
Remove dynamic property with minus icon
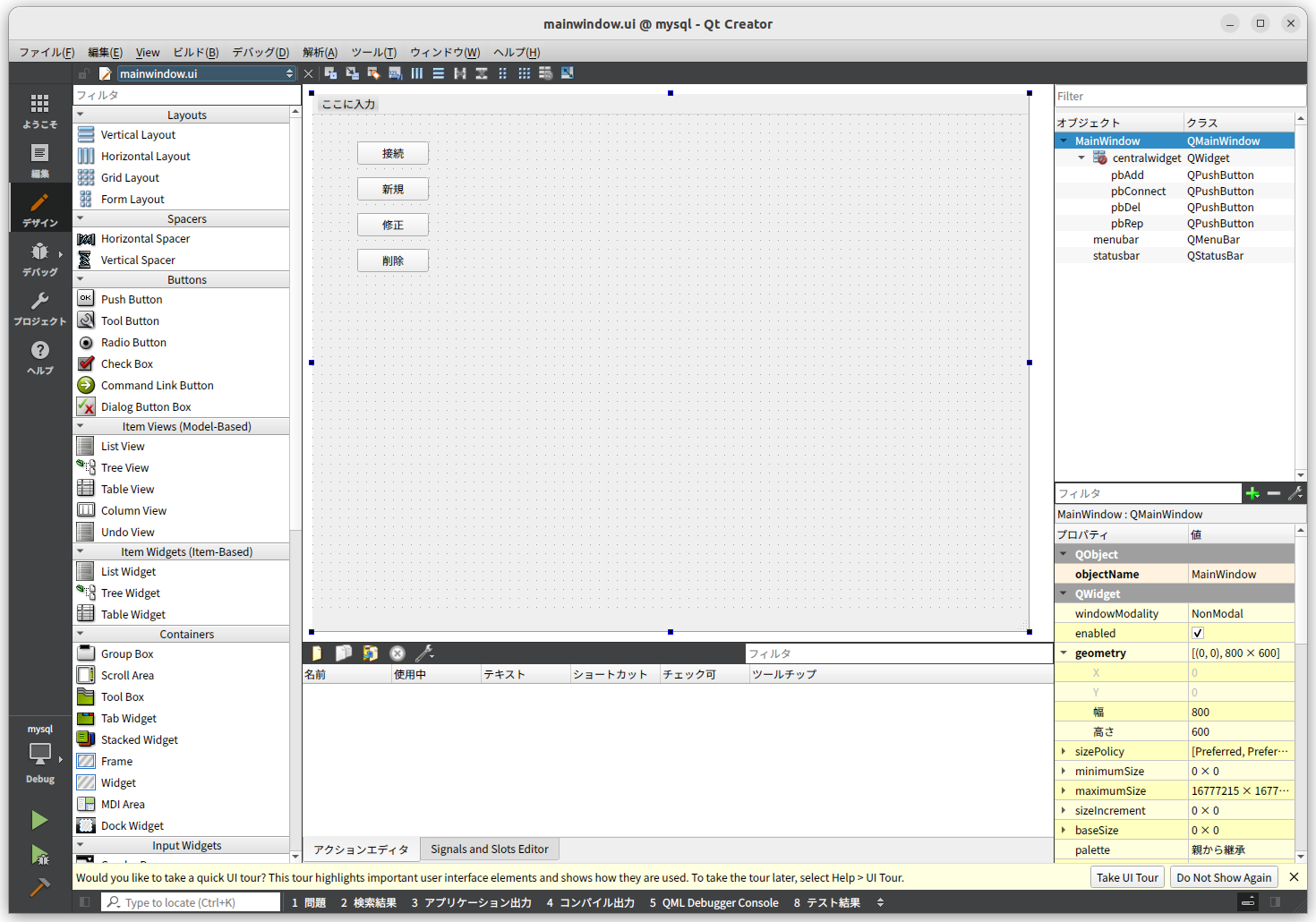pos(1273,493)
